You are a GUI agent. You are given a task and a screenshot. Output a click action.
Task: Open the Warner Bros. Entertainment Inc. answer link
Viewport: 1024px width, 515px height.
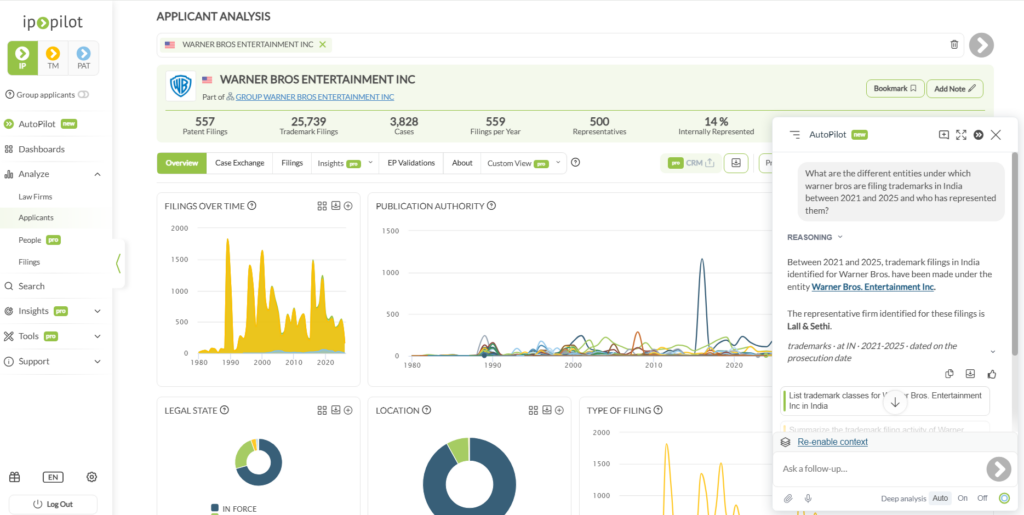pyautogui.click(x=874, y=287)
